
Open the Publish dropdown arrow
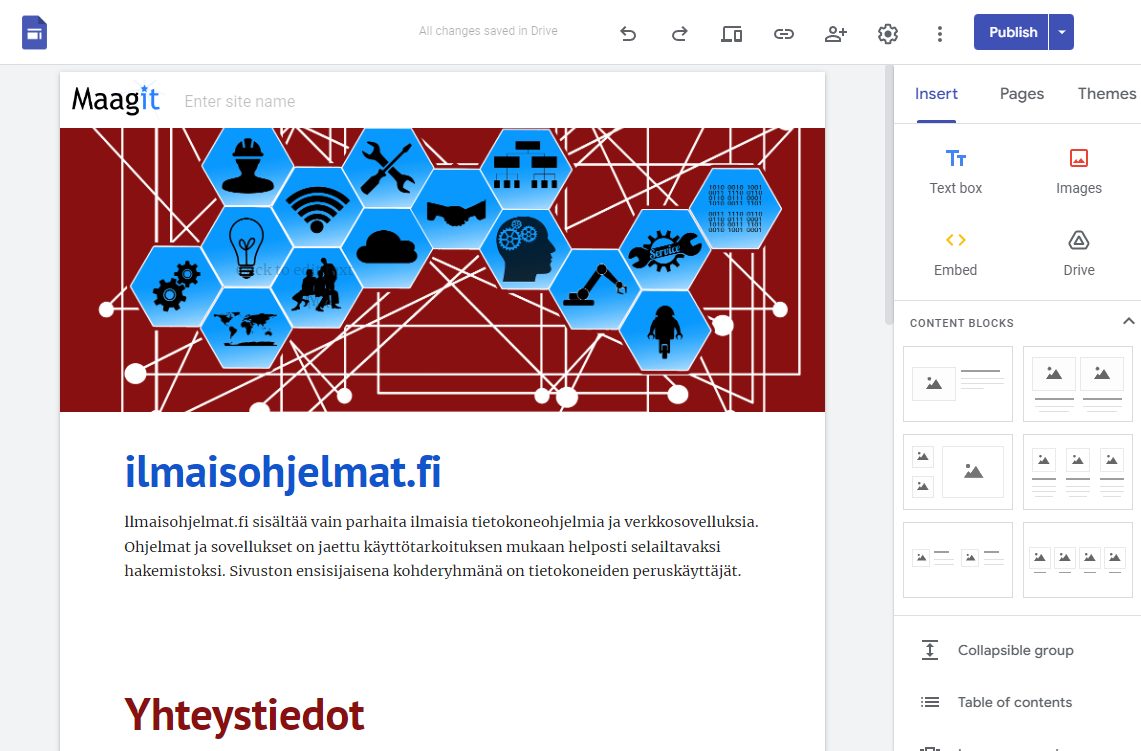pos(1062,32)
